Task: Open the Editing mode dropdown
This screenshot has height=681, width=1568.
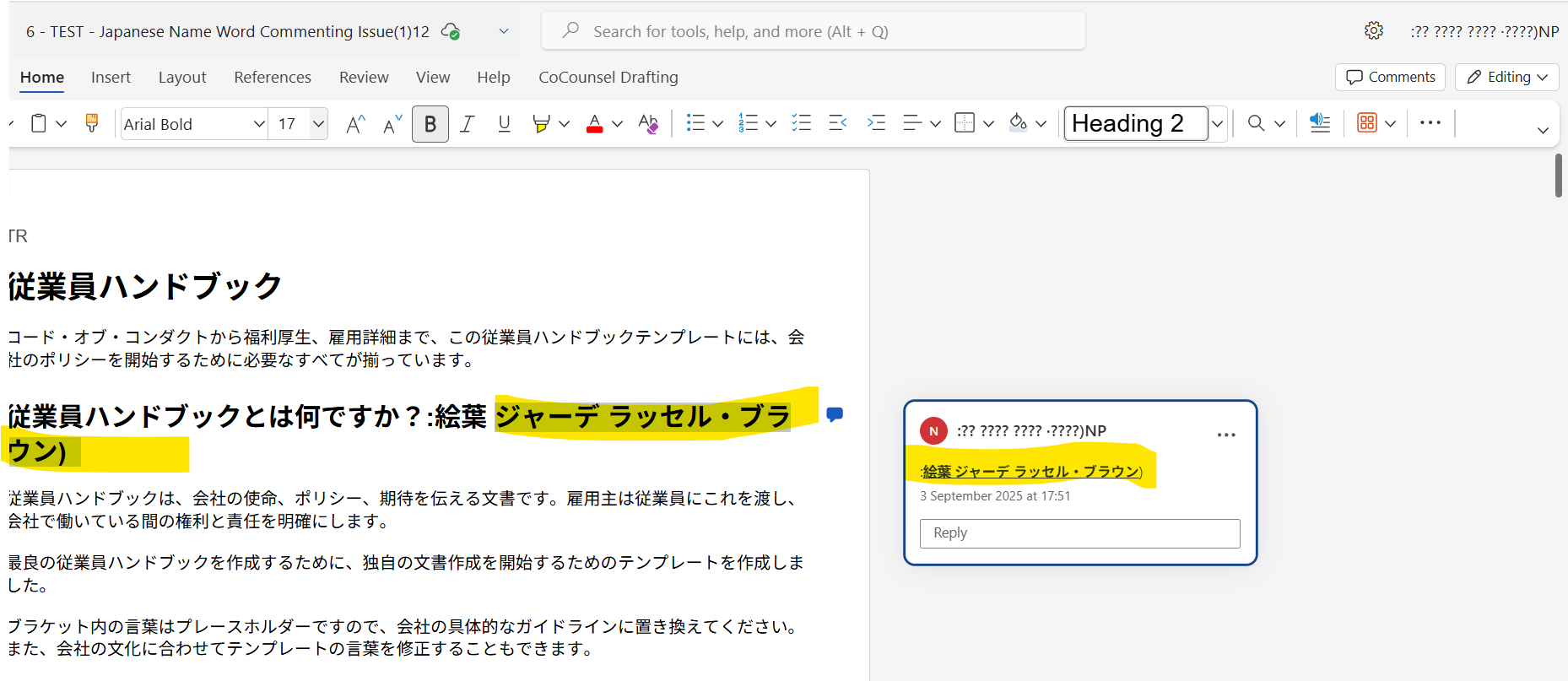Action: point(1507,77)
